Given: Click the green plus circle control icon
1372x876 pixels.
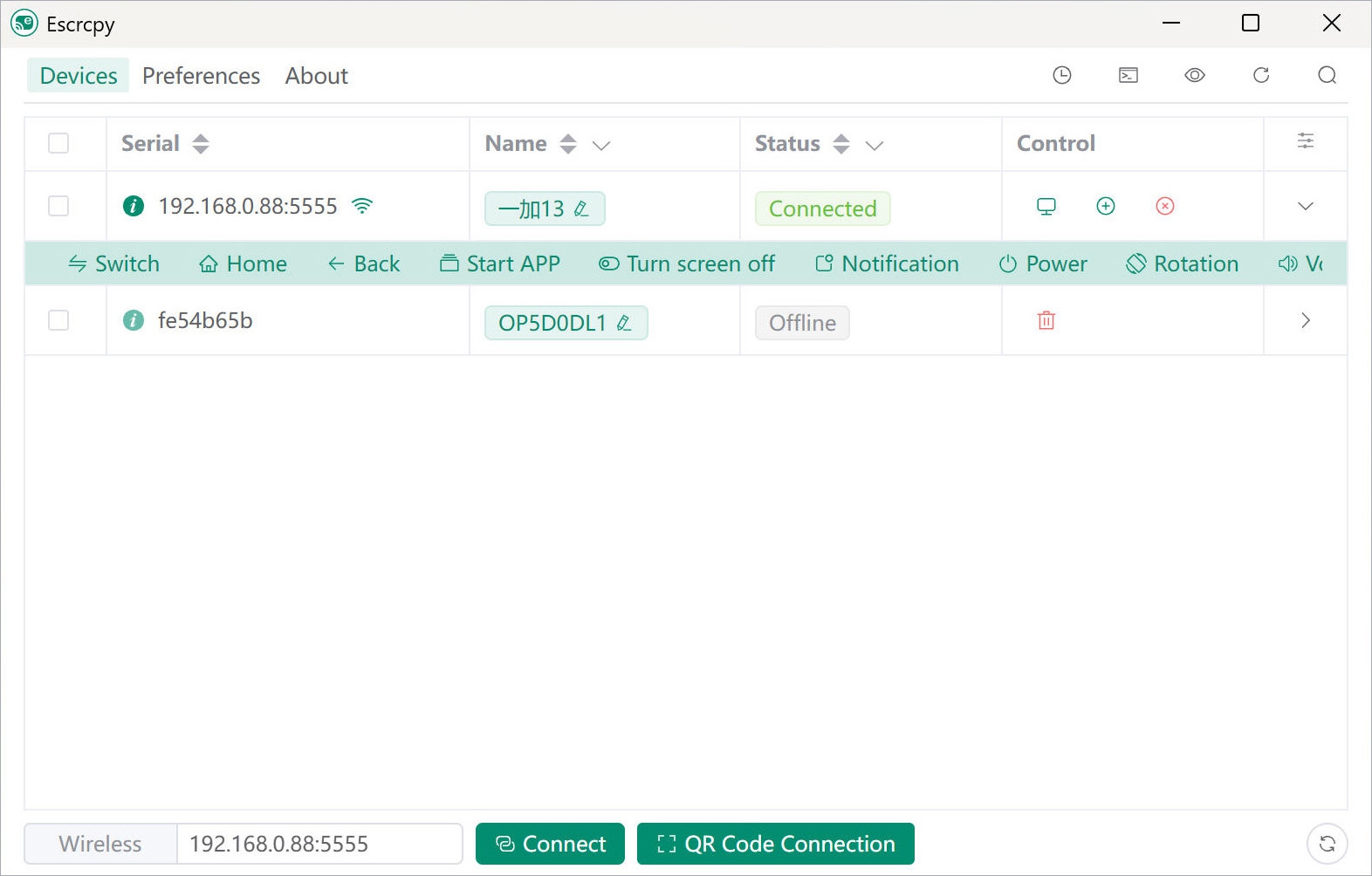Looking at the screenshot, I should click(x=1106, y=206).
